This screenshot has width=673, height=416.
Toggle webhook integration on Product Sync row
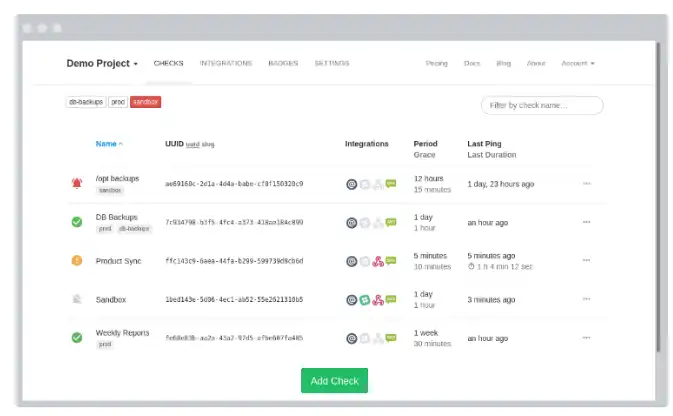click(x=378, y=261)
